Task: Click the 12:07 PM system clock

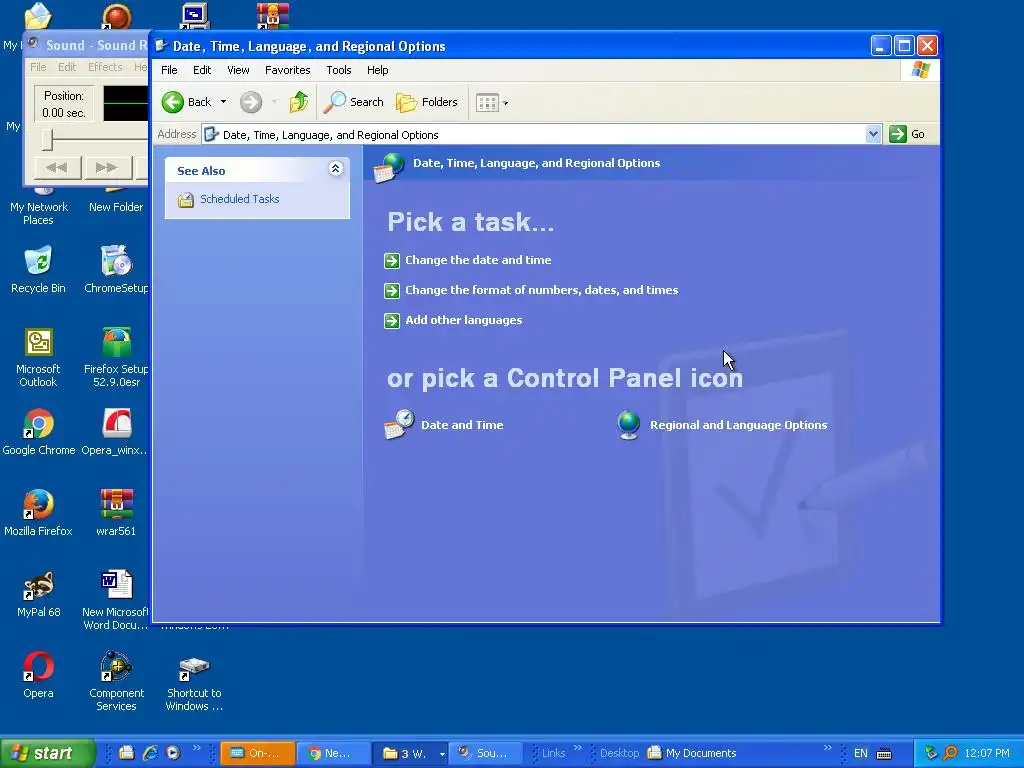Action: tap(987, 753)
